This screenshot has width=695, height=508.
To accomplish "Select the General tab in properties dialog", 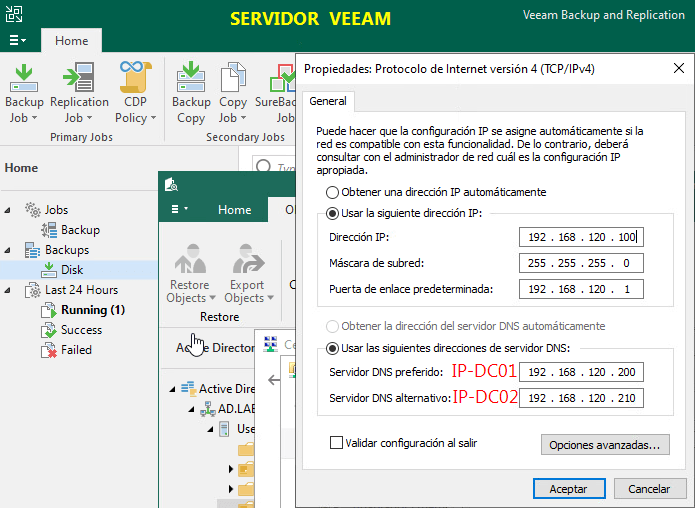I will 328,101.
